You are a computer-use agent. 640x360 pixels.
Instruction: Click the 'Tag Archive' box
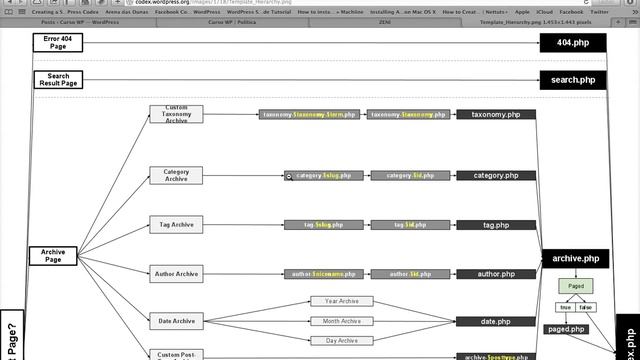pos(176,224)
